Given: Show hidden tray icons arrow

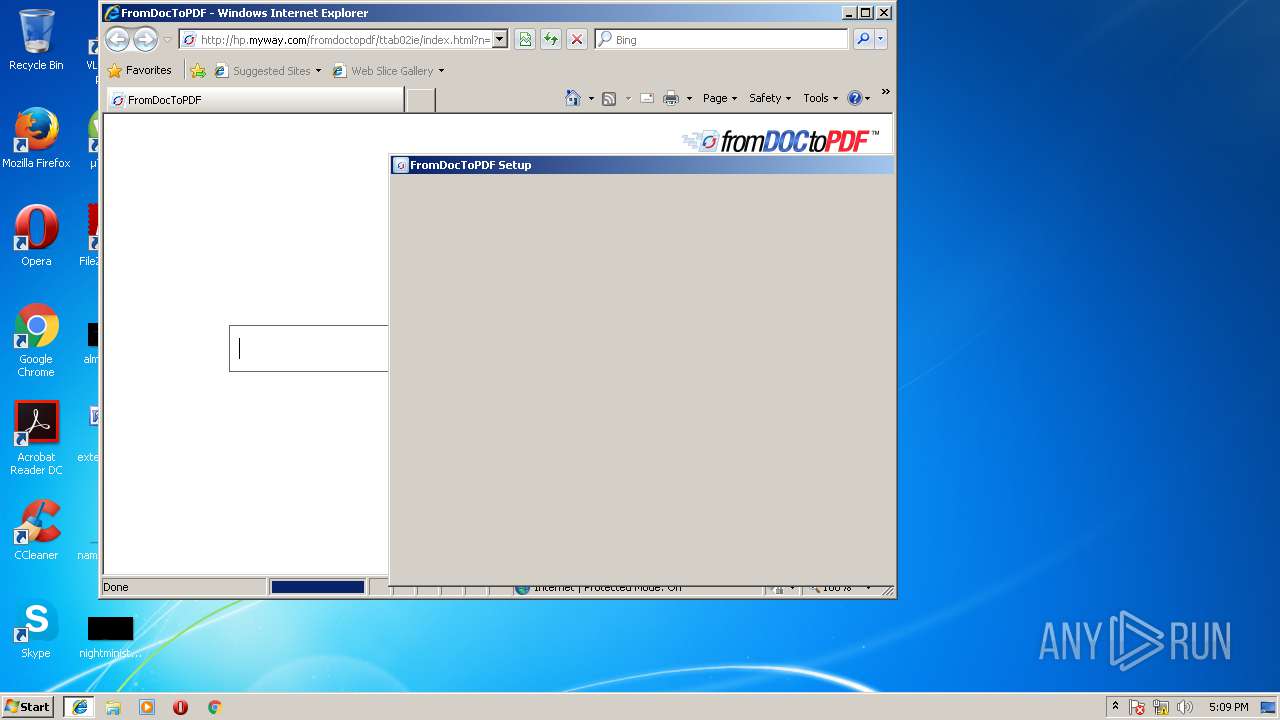Looking at the screenshot, I should (x=1116, y=707).
